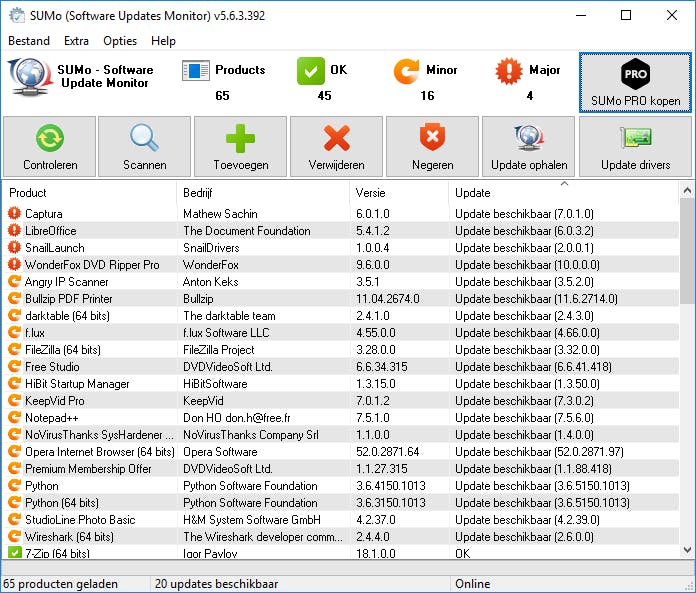696x593 pixels.
Task: Click '20 updates beschikbaar' status text
Action: 217,584
